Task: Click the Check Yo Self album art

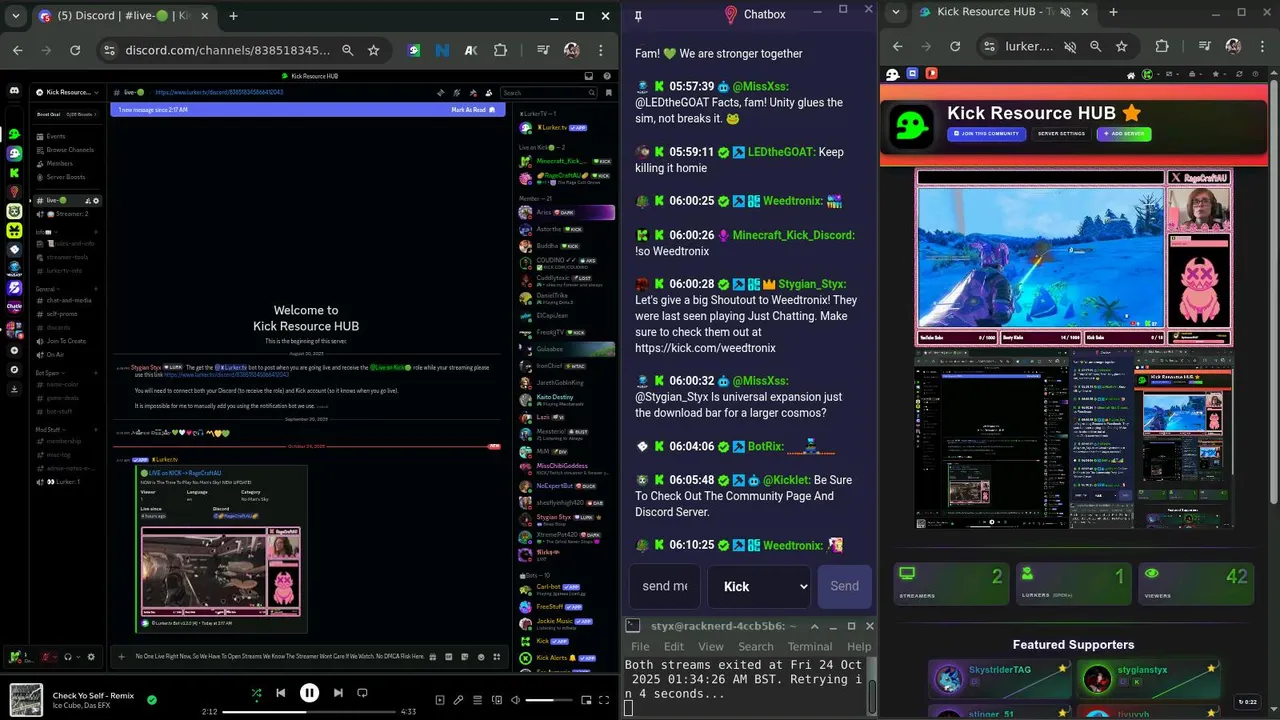Action: pyautogui.click(x=26, y=700)
